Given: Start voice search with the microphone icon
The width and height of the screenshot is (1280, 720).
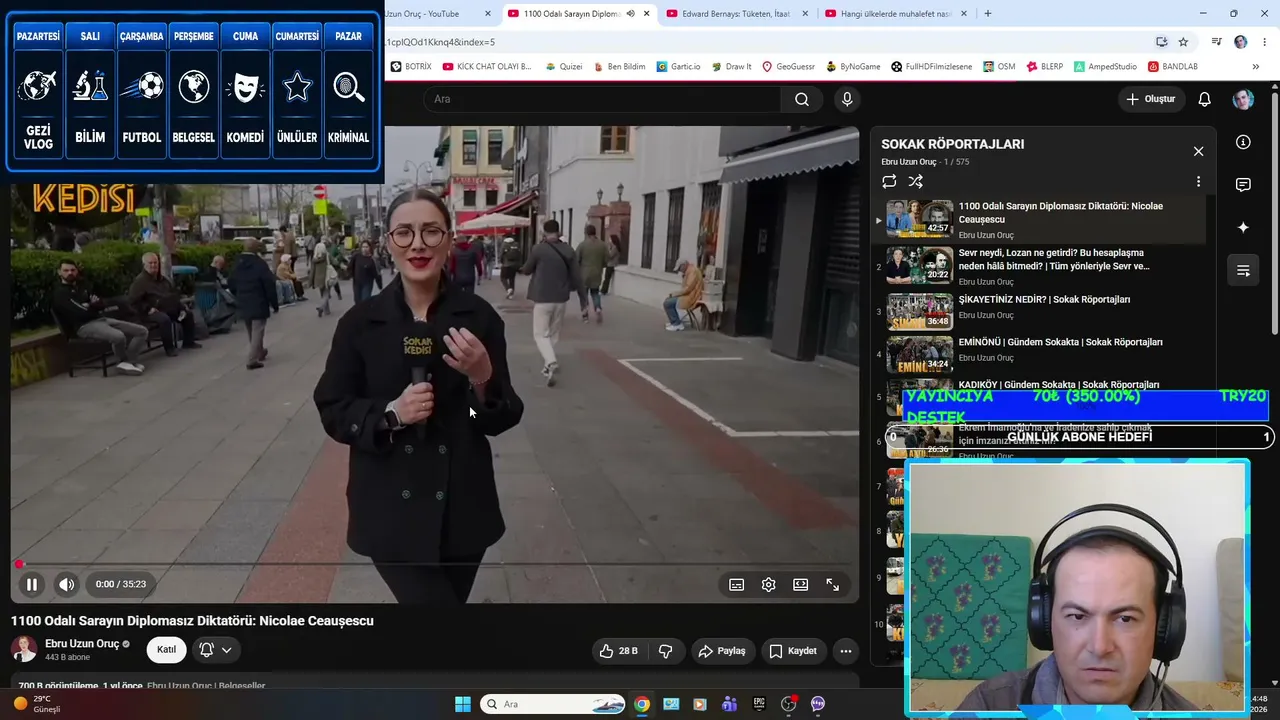Looking at the screenshot, I should pos(847,99).
